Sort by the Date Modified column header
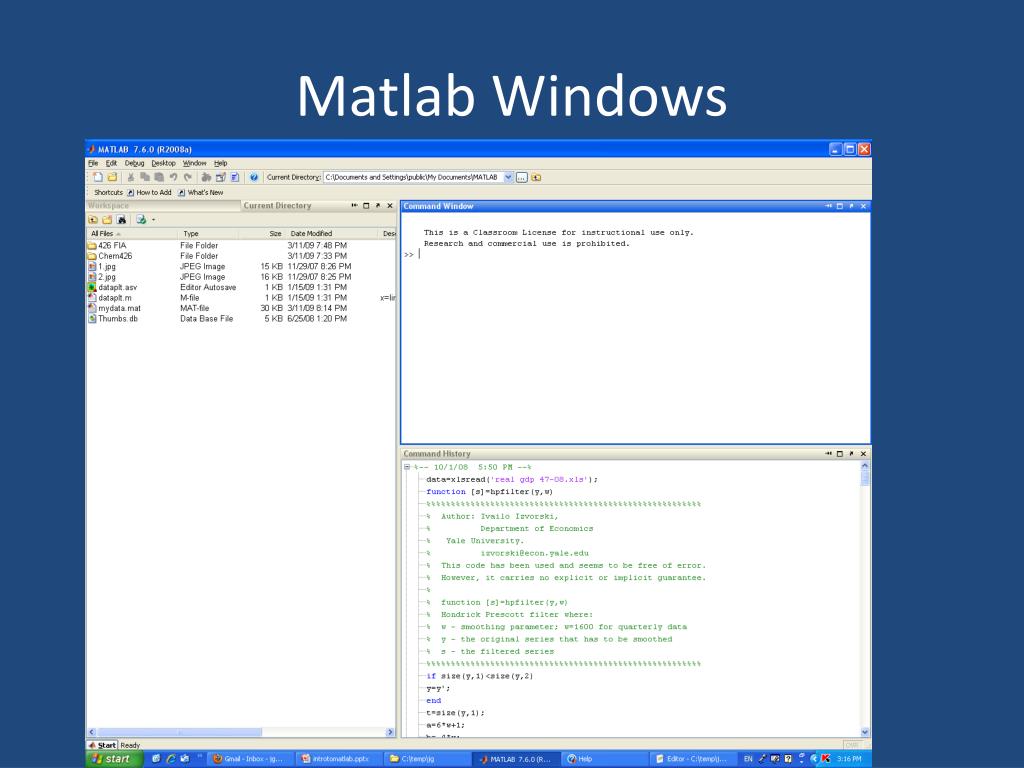This screenshot has width=1024, height=768. pyautogui.click(x=331, y=234)
